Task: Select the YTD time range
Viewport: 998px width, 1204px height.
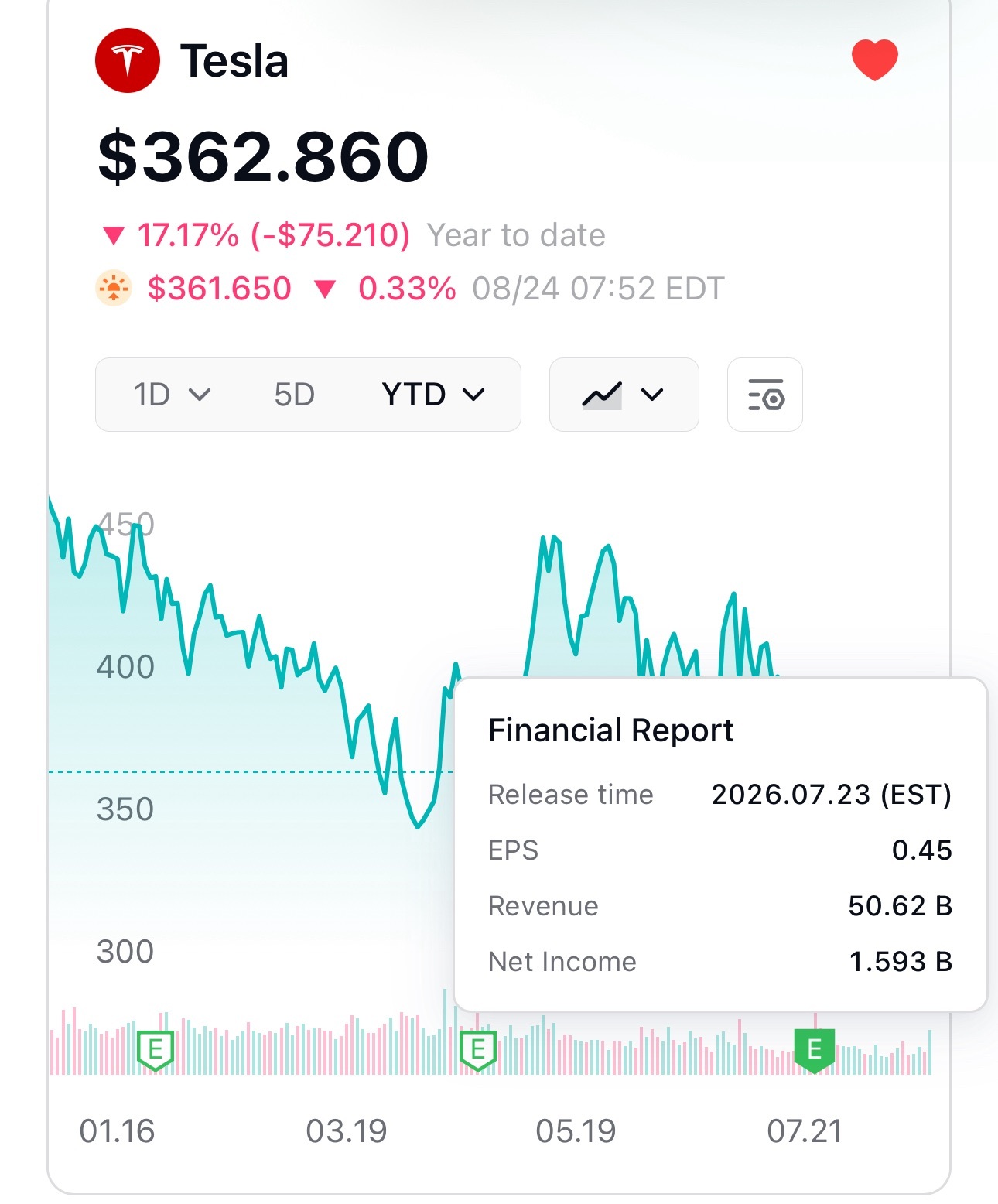Action: [414, 395]
